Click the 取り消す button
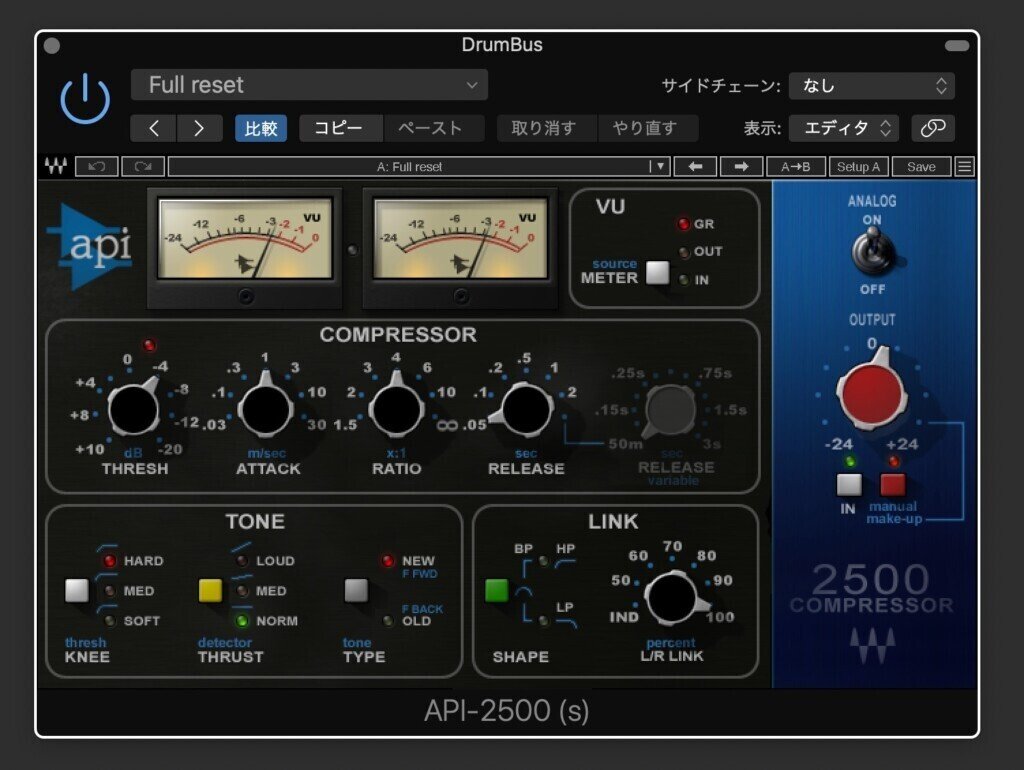Image resolution: width=1024 pixels, height=770 pixels. (x=546, y=128)
